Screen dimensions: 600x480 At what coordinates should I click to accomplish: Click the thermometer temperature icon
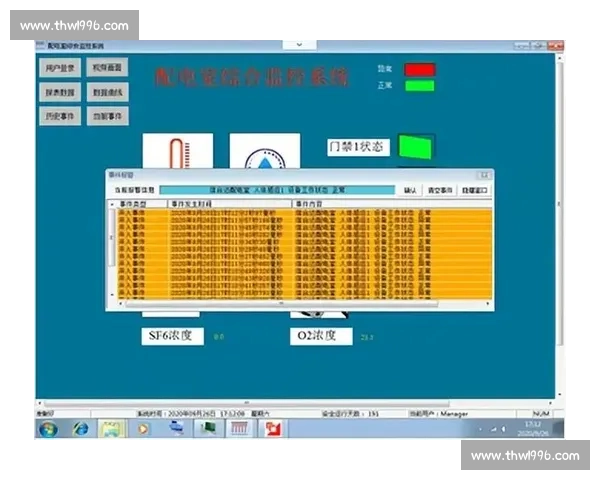(x=178, y=152)
